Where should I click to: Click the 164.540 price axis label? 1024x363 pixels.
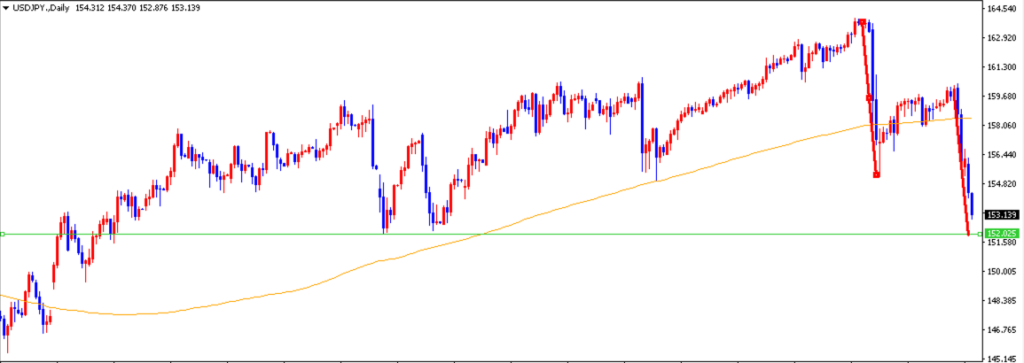pyautogui.click(x=1003, y=9)
